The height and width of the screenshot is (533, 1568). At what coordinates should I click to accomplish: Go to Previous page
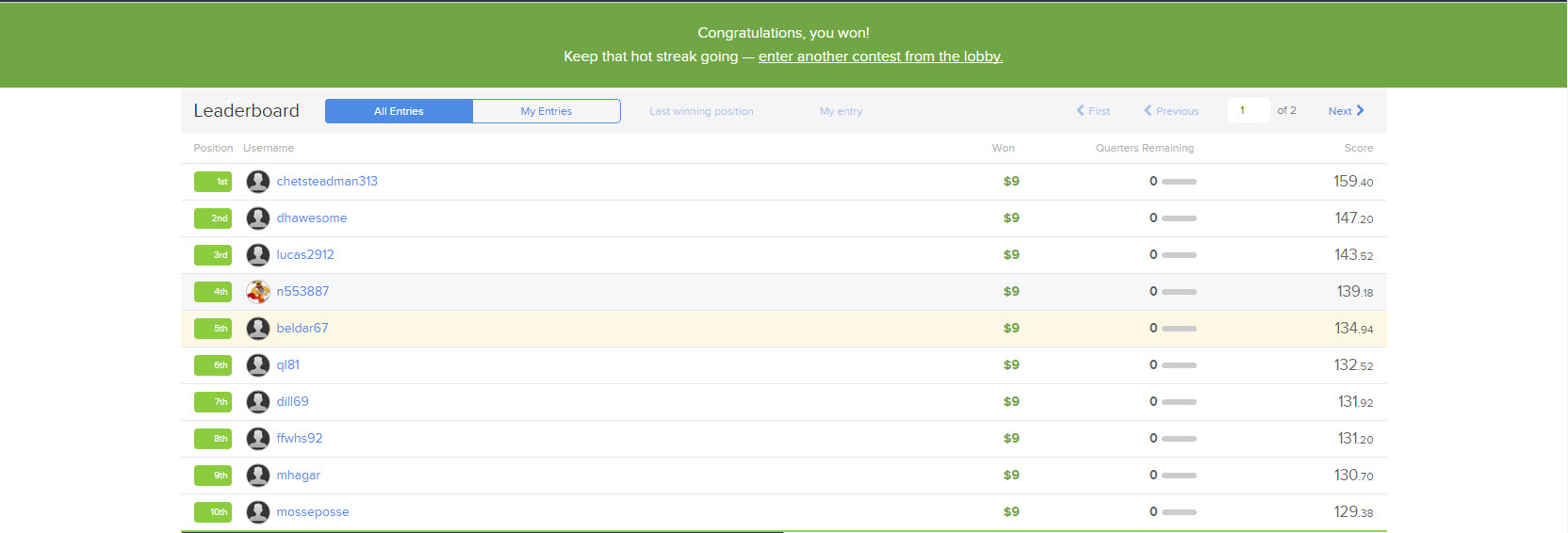coord(1171,111)
